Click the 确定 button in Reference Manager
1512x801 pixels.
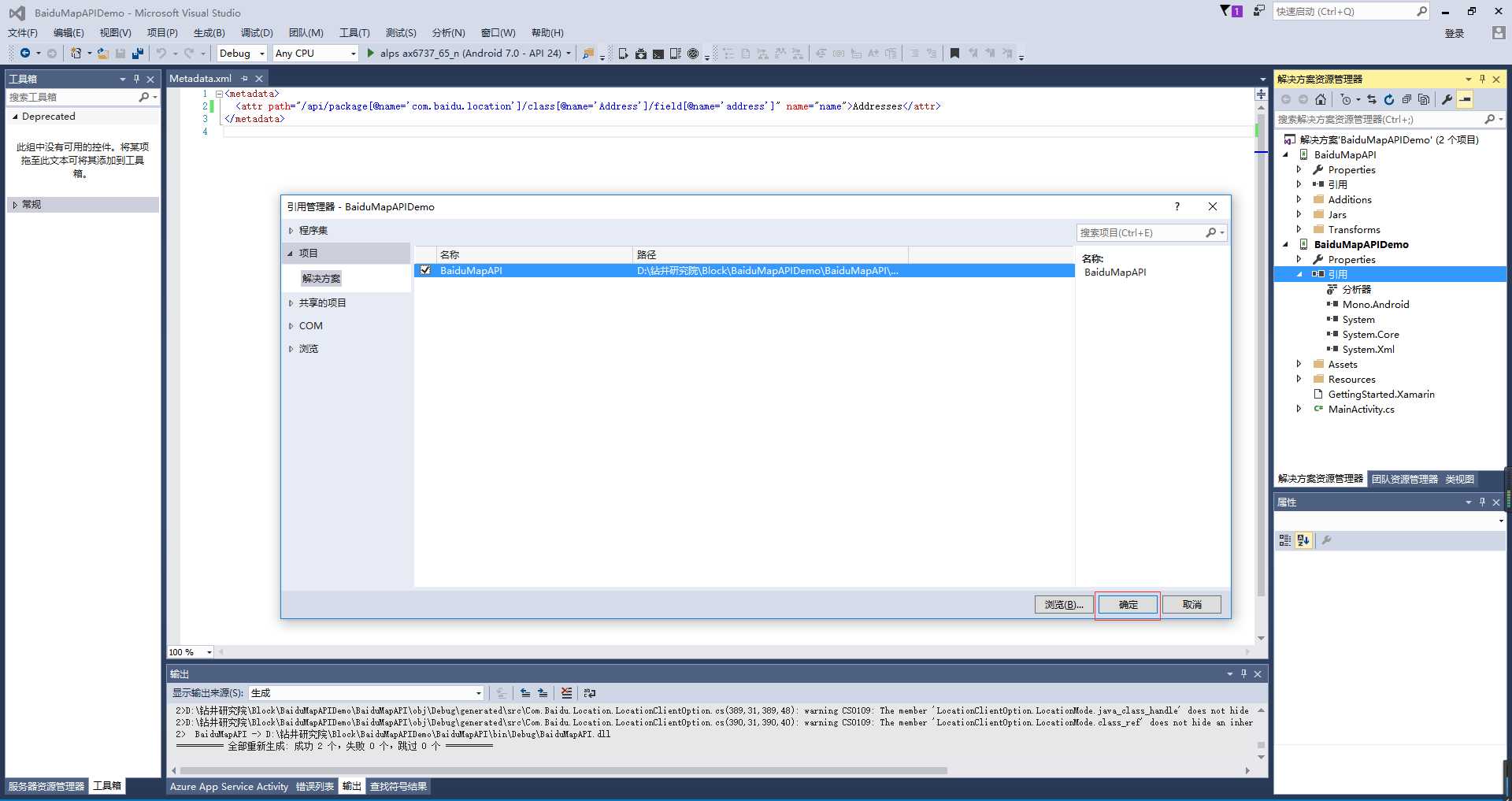[x=1128, y=605]
